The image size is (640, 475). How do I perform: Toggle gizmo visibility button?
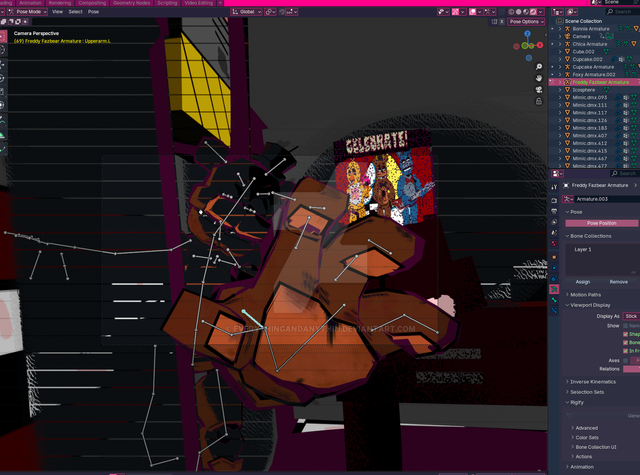coord(456,12)
